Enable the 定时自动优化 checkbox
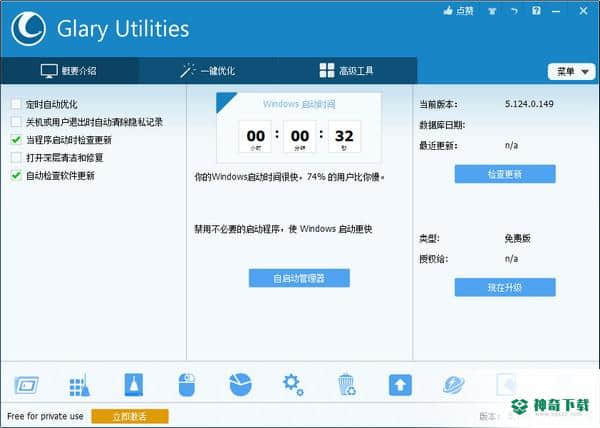The width and height of the screenshot is (600, 428). click(x=16, y=104)
